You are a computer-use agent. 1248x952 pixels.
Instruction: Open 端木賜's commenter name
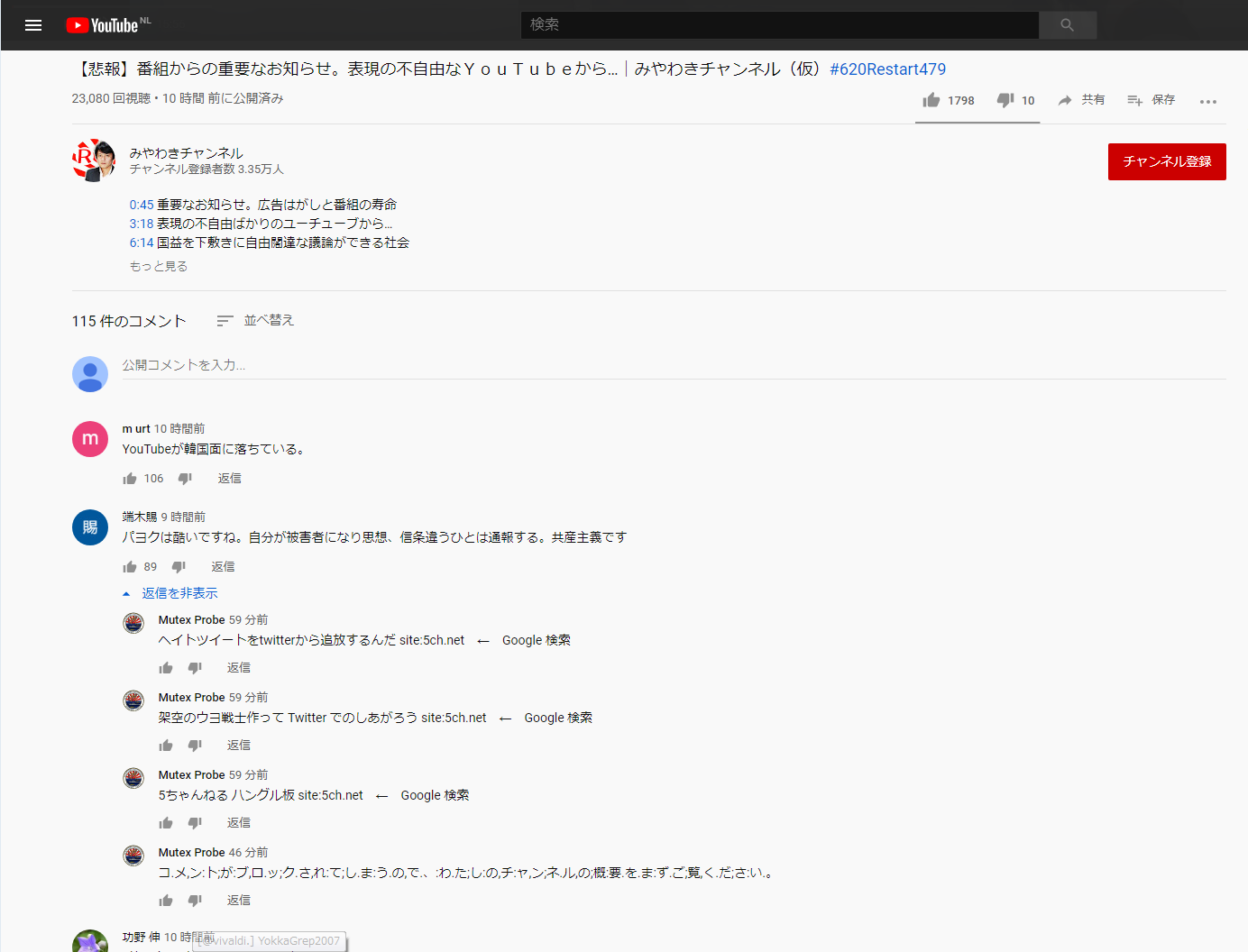pyautogui.click(x=140, y=517)
